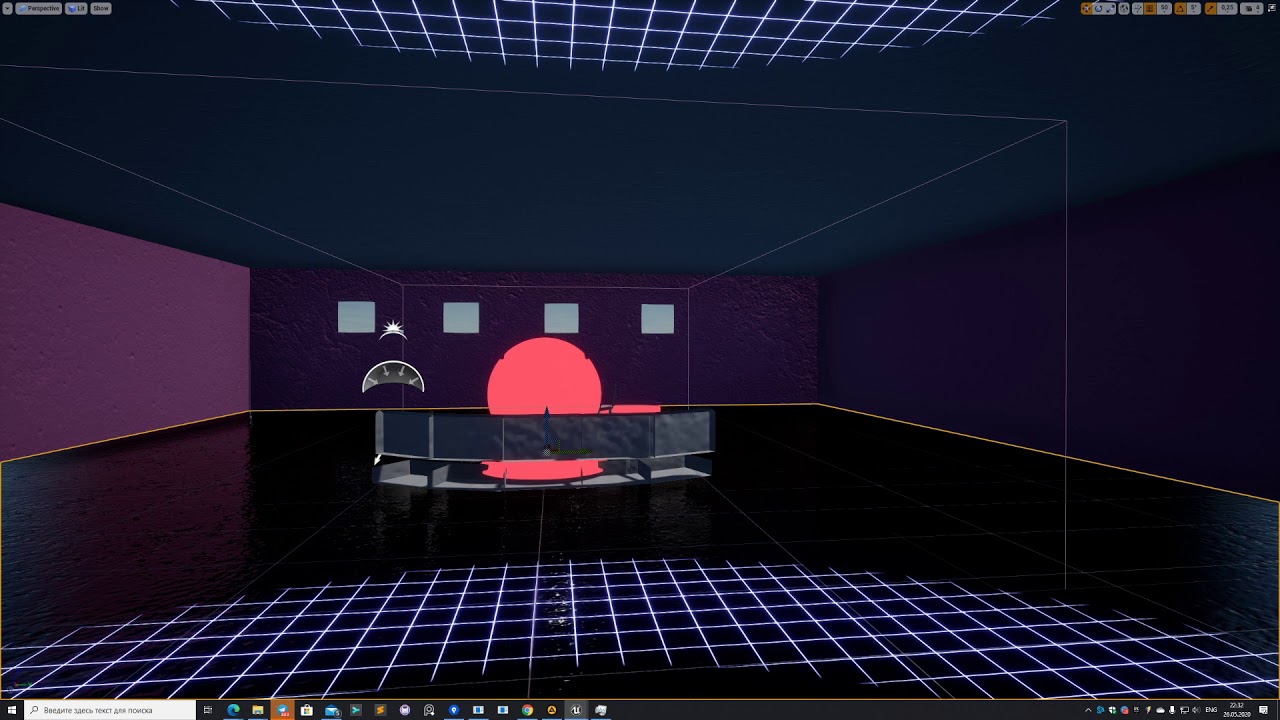Open the Lit view mode dropdown
The image size is (1280, 720).
coord(76,8)
